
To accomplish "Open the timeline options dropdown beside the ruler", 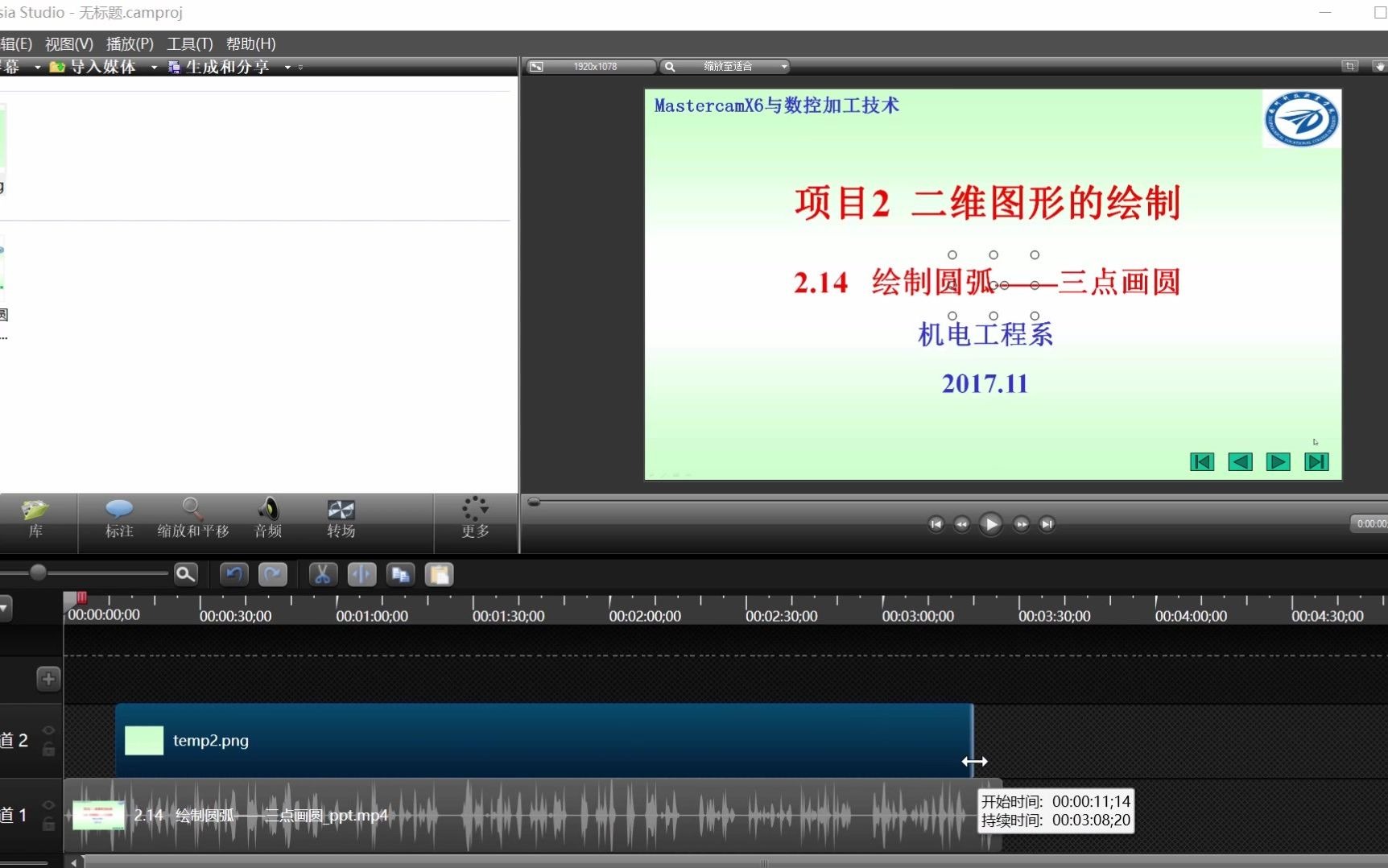I will tap(5, 608).
